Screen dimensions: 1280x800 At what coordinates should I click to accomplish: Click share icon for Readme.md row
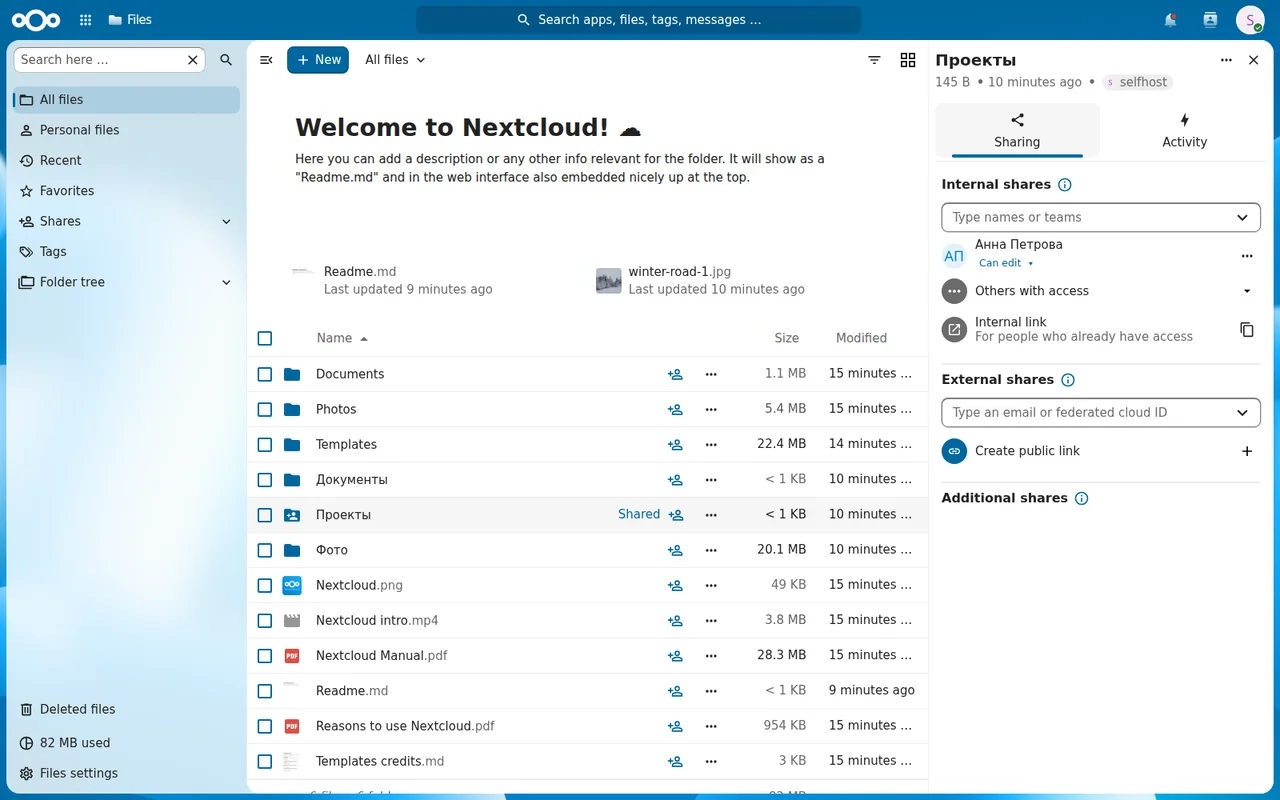pos(675,691)
